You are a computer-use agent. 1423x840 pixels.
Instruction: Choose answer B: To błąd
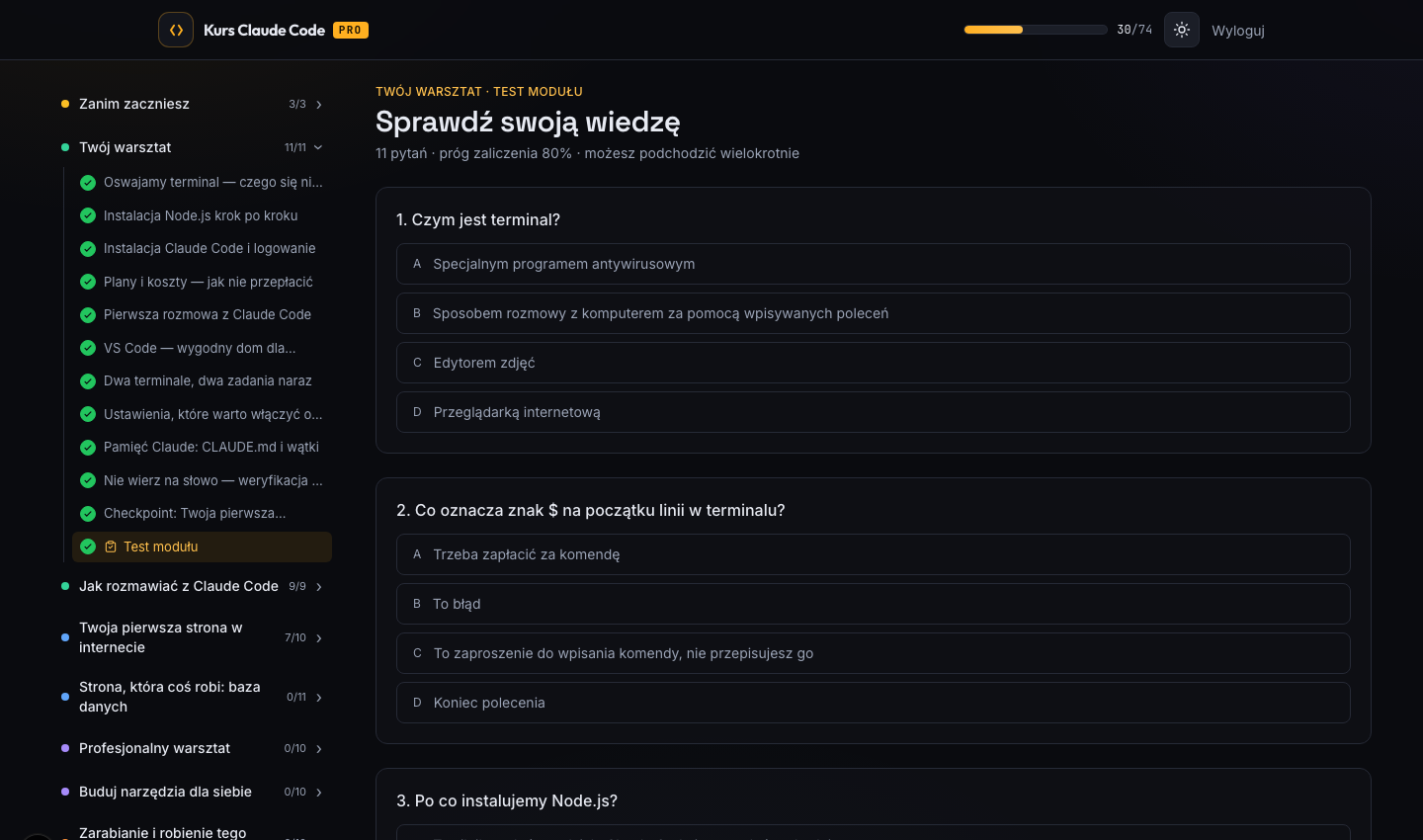(874, 604)
